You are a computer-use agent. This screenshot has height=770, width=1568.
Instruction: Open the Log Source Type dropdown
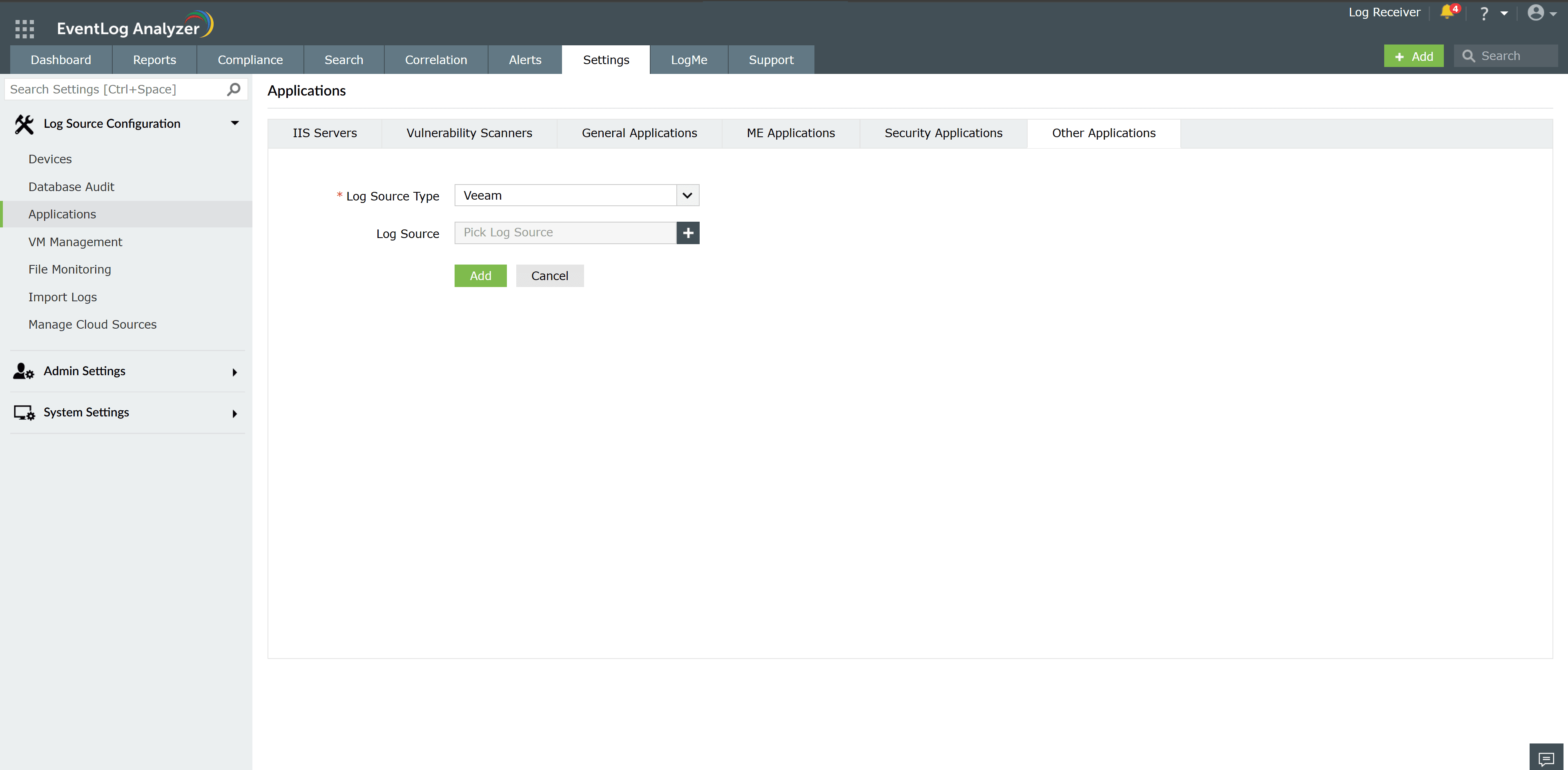coord(687,195)
